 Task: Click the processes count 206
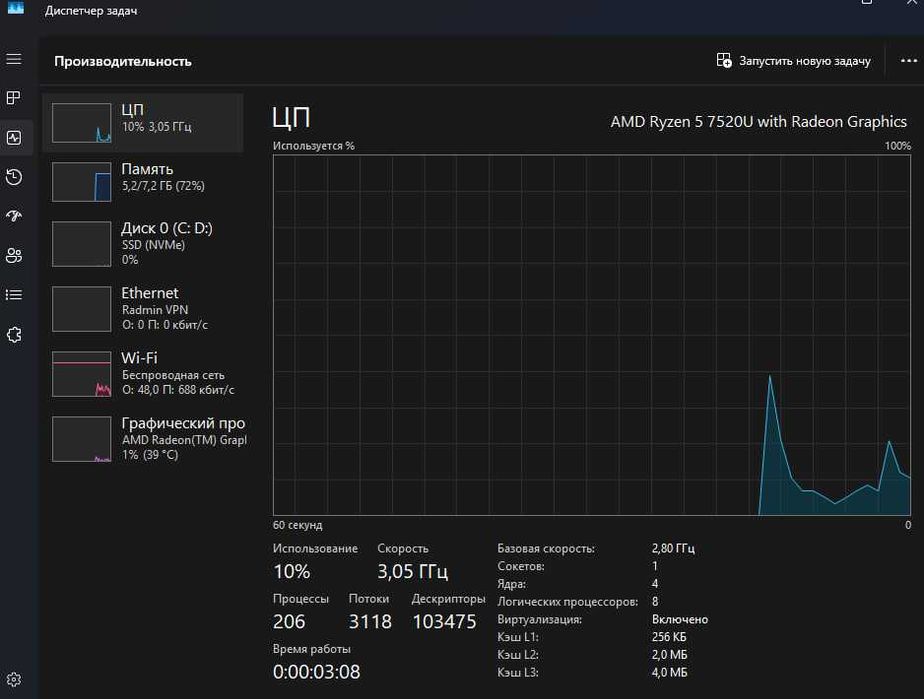[x=289, y=622]
